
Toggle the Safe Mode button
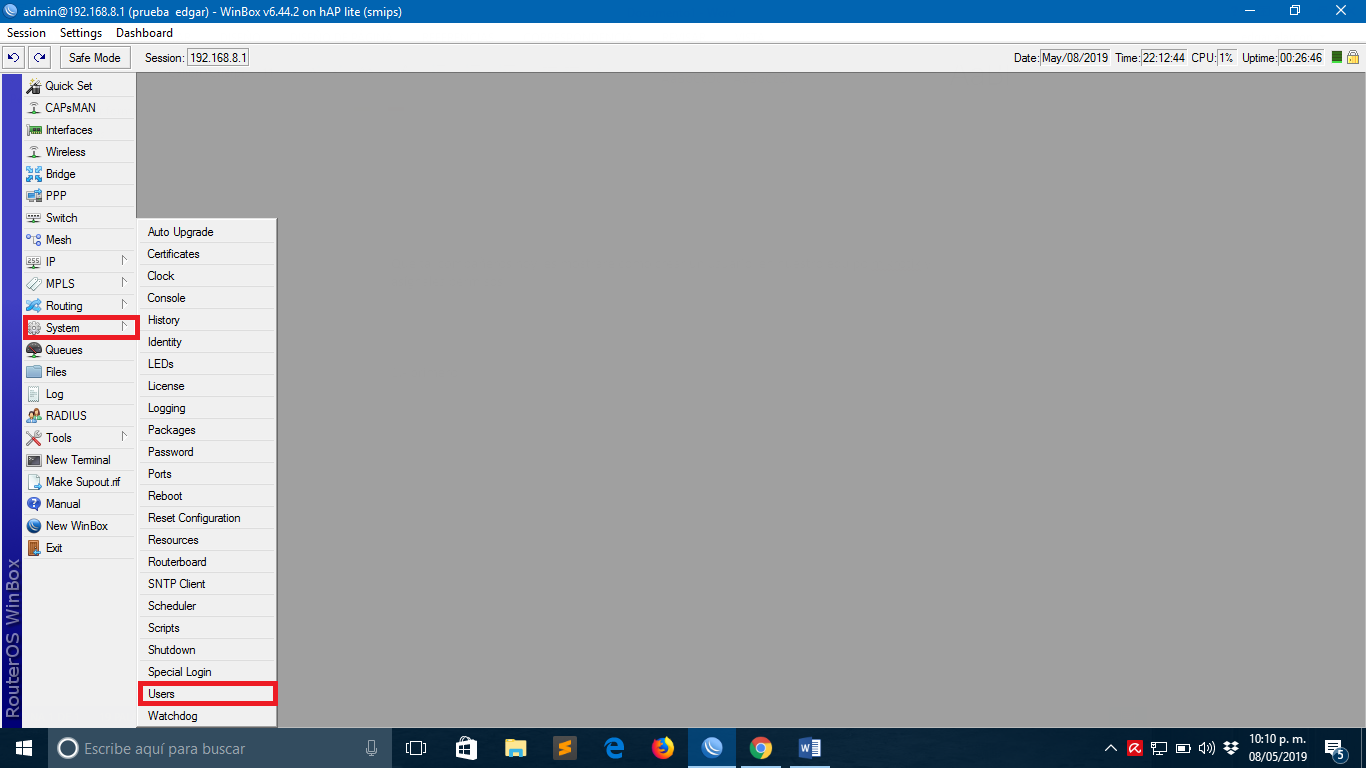click(95, 58)
